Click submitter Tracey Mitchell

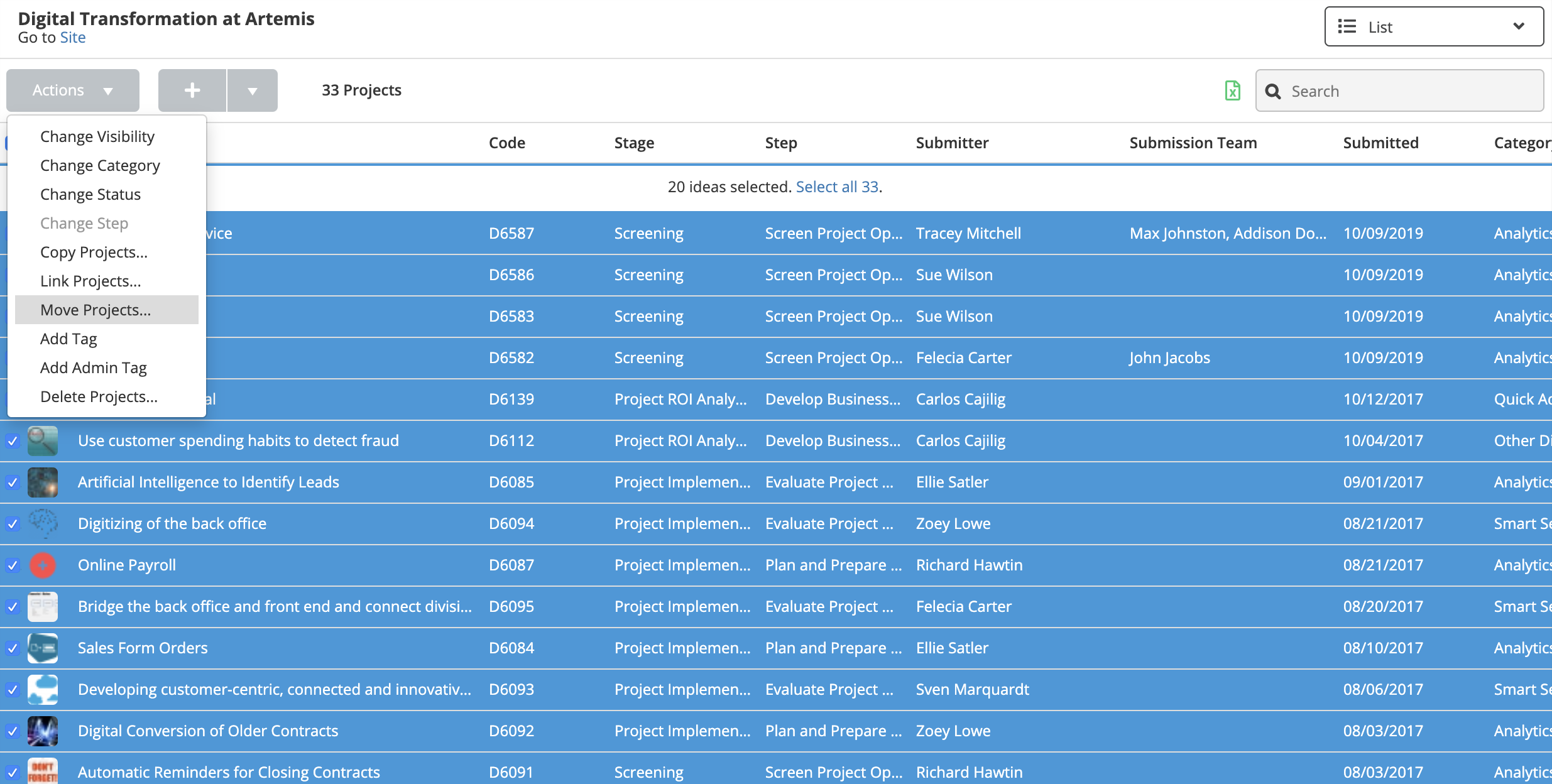pos(968,234)
